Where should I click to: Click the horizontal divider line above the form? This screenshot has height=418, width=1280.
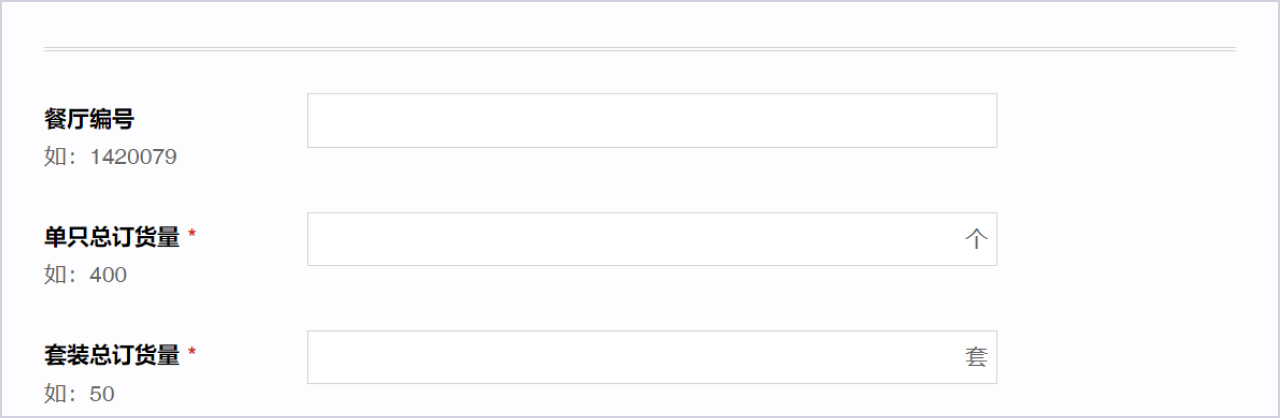click(640, 48)
